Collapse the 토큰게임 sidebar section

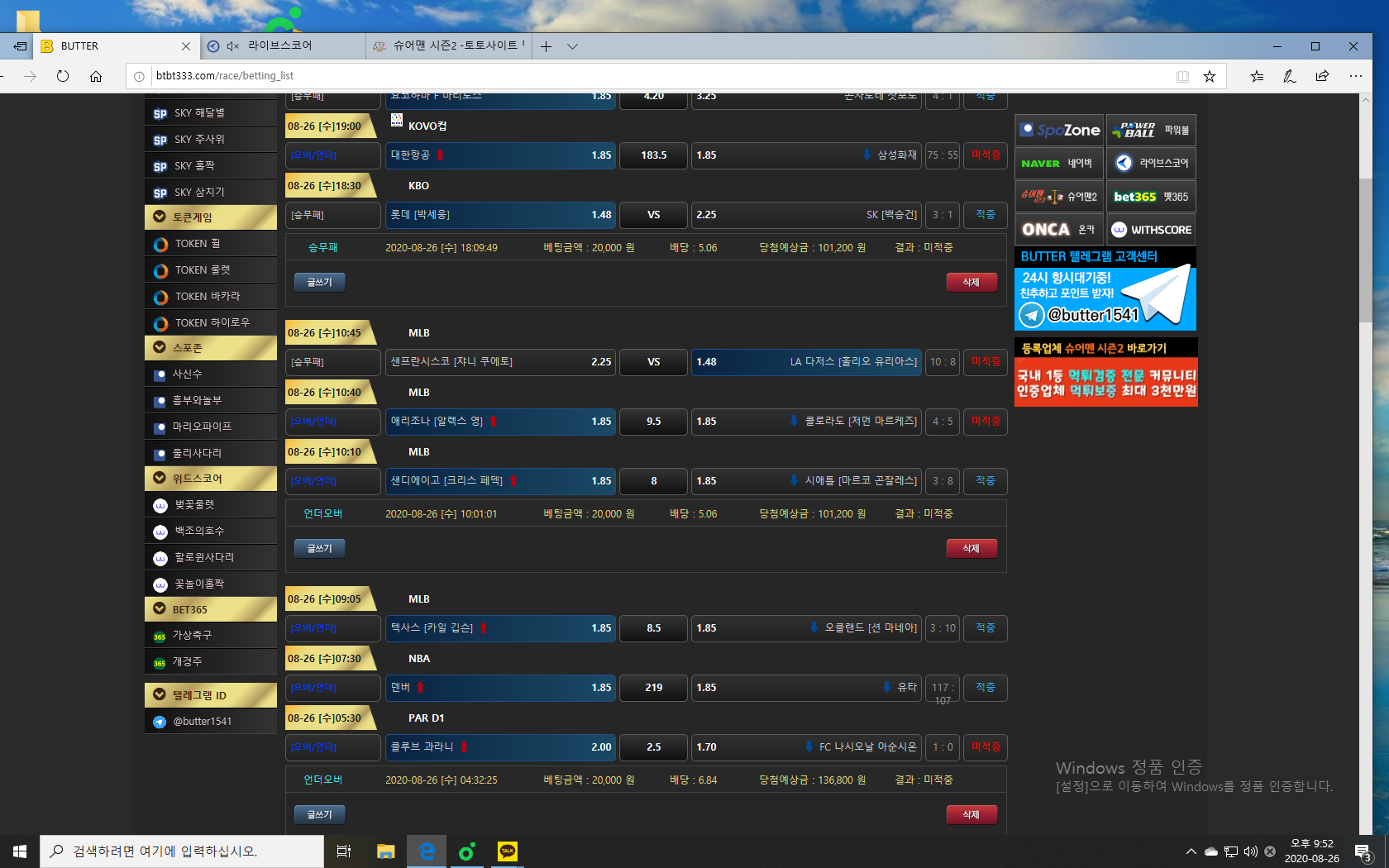tap(160, 217)
